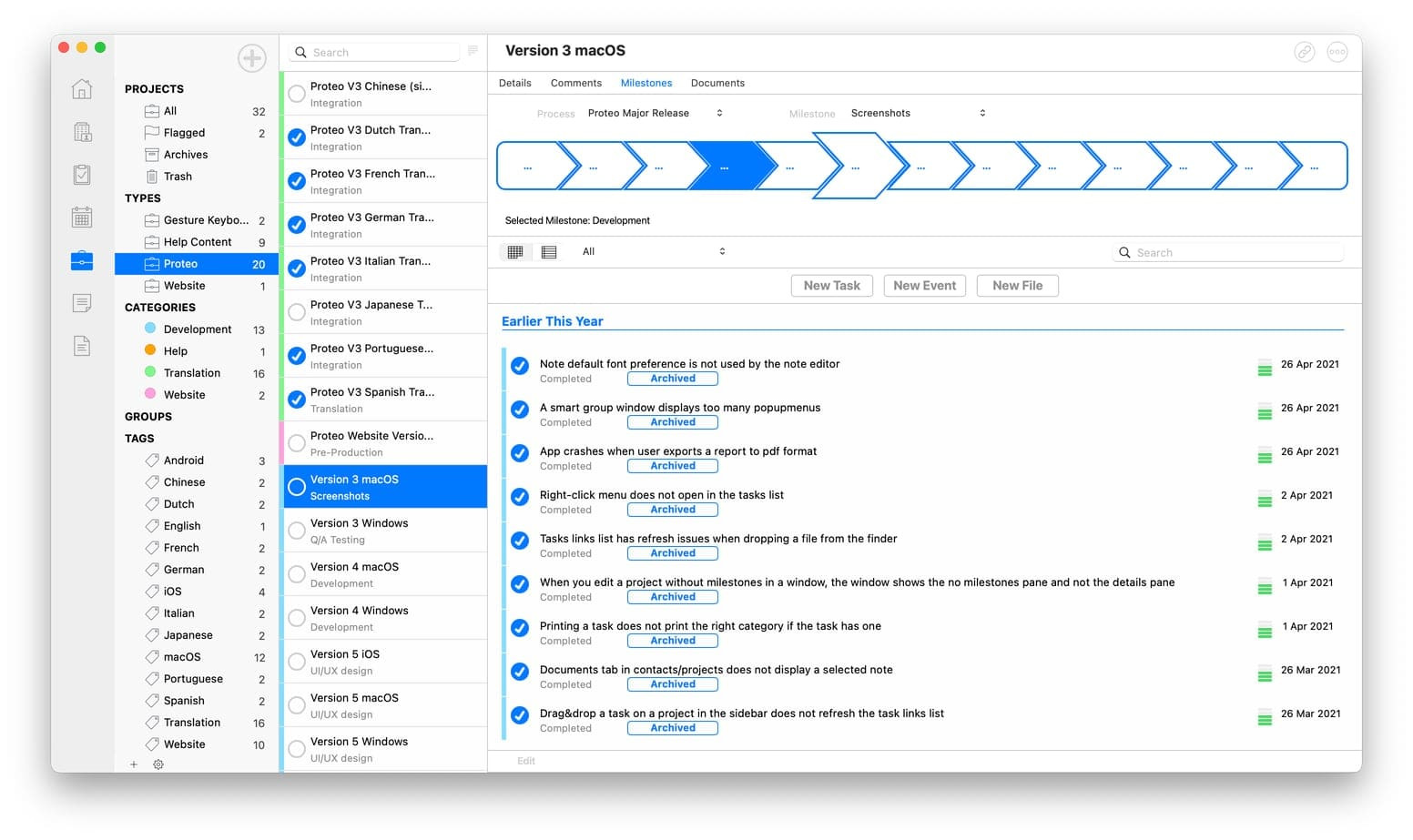Check the Version 4 macOS project circle
The height and width of the screenshot is (840, 1413).
pos(297,574)
